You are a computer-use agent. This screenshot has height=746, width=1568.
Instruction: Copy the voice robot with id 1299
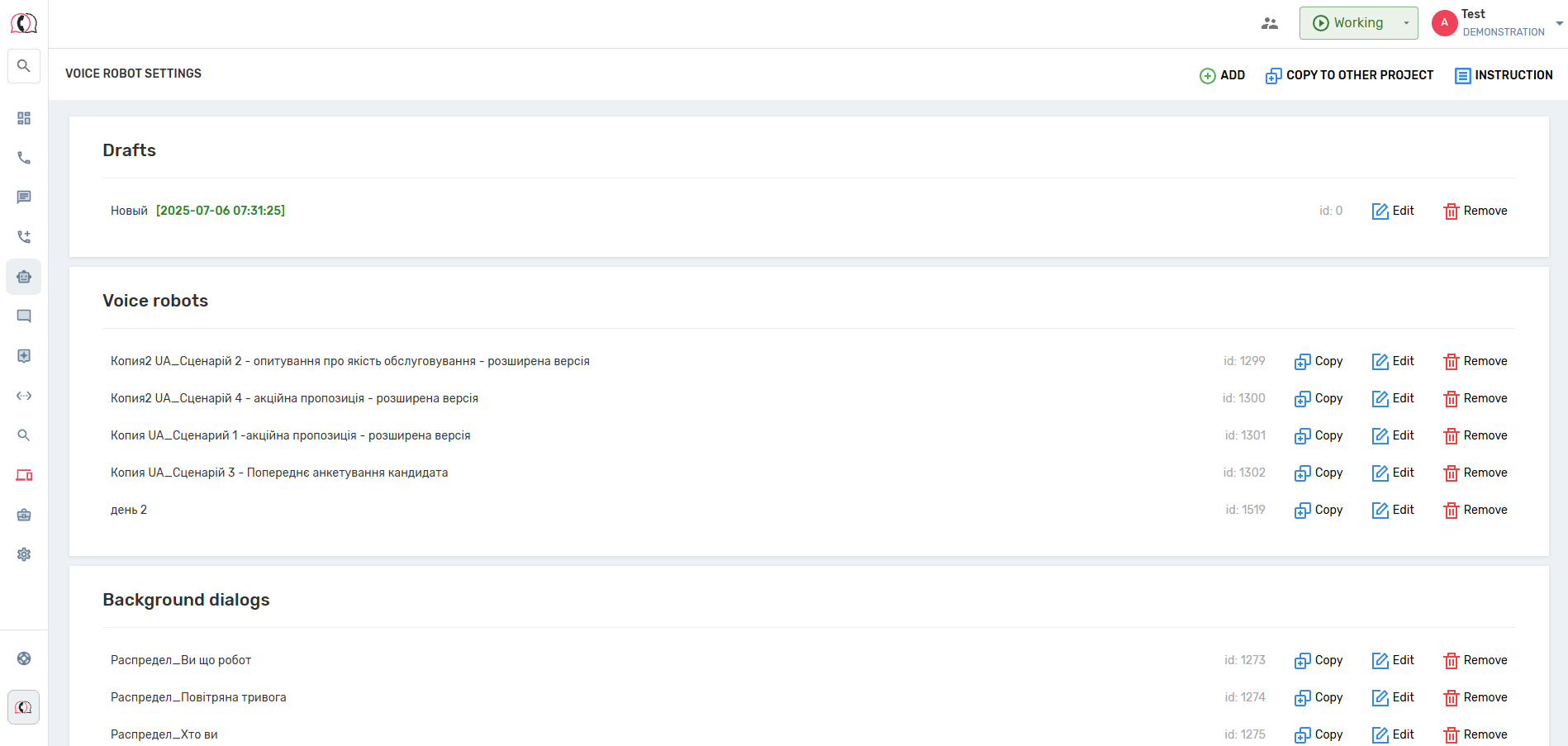(1319, 361)
